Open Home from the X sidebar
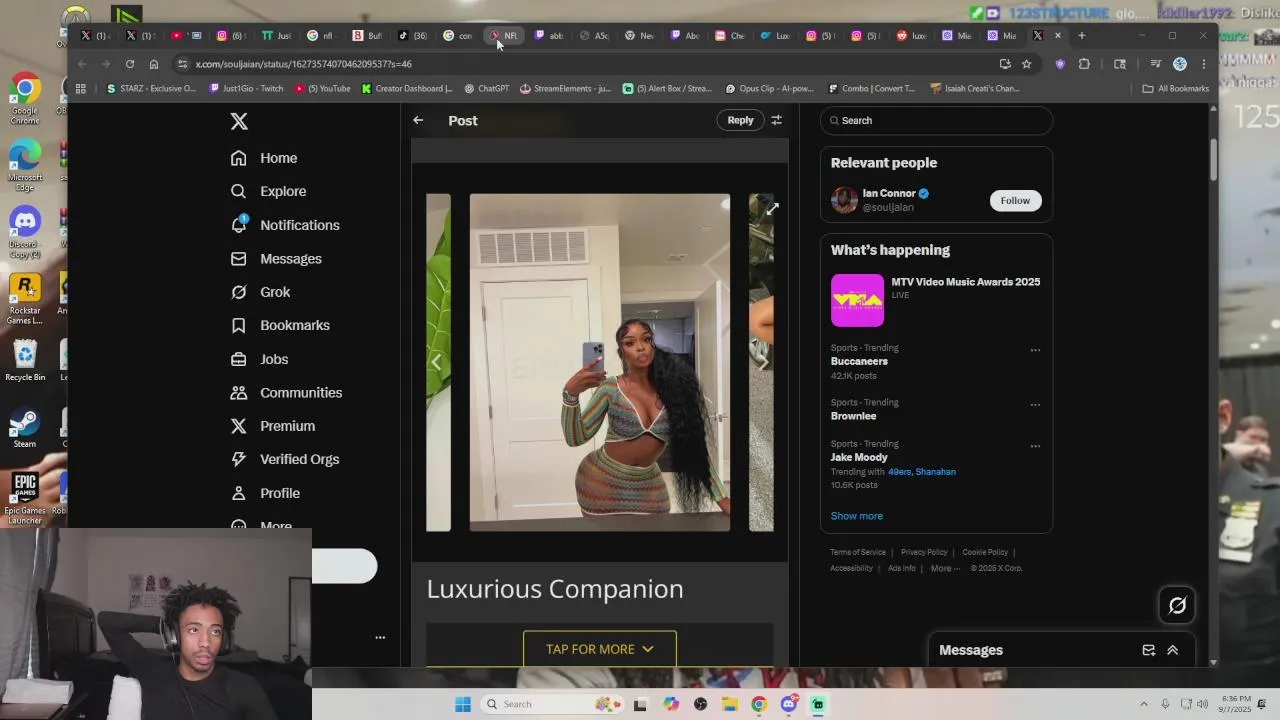This screenshot has width=1280, height=720. 264,158
